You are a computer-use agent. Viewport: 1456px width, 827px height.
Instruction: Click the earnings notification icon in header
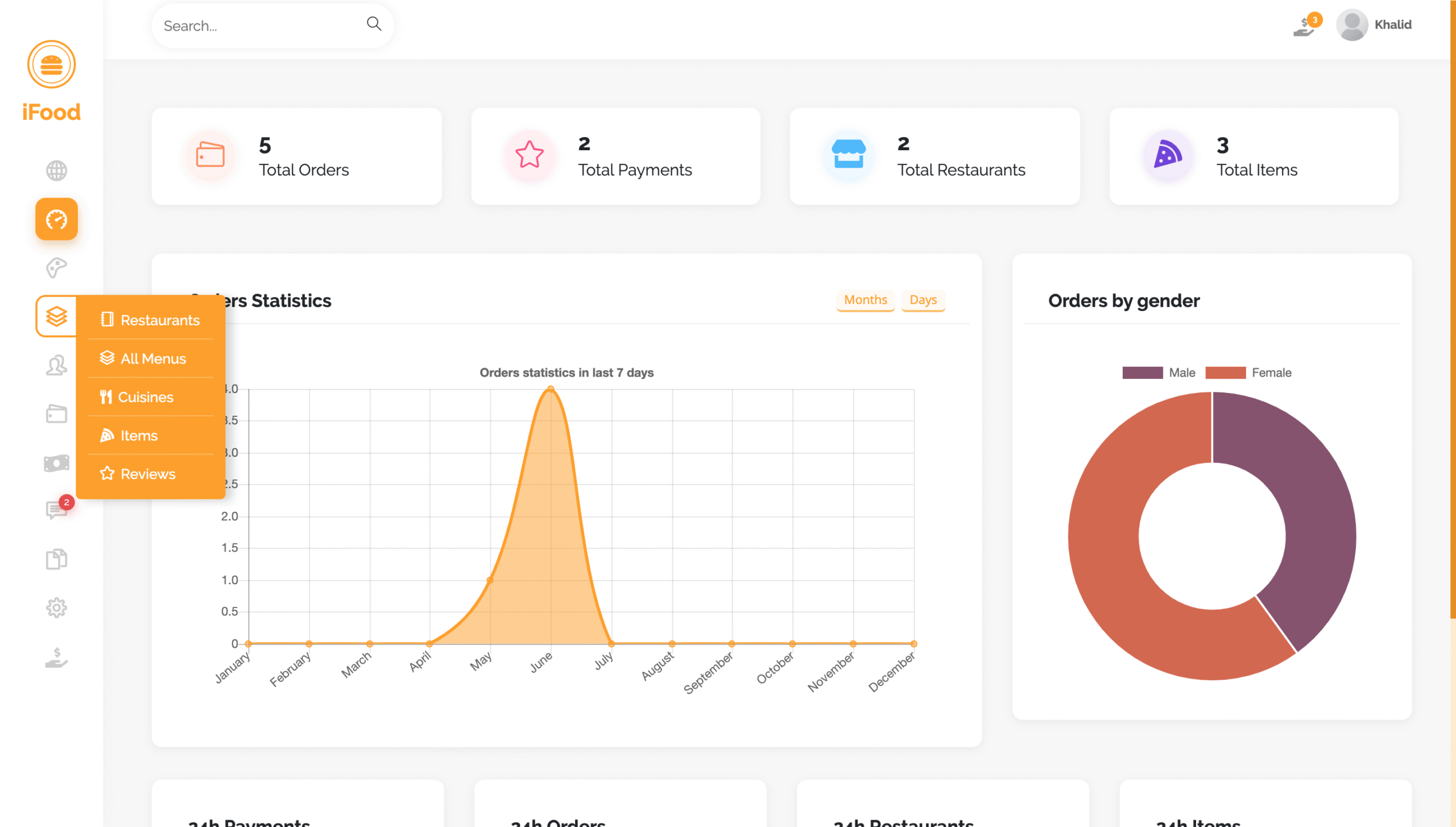coord(1304,26)
